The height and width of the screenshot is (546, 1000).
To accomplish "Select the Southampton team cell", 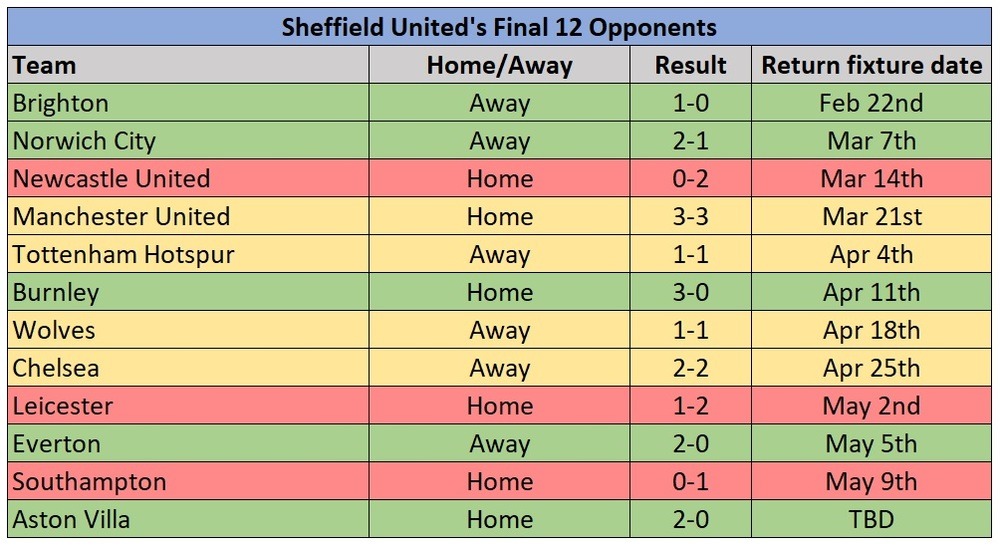I will pos(189,481).
